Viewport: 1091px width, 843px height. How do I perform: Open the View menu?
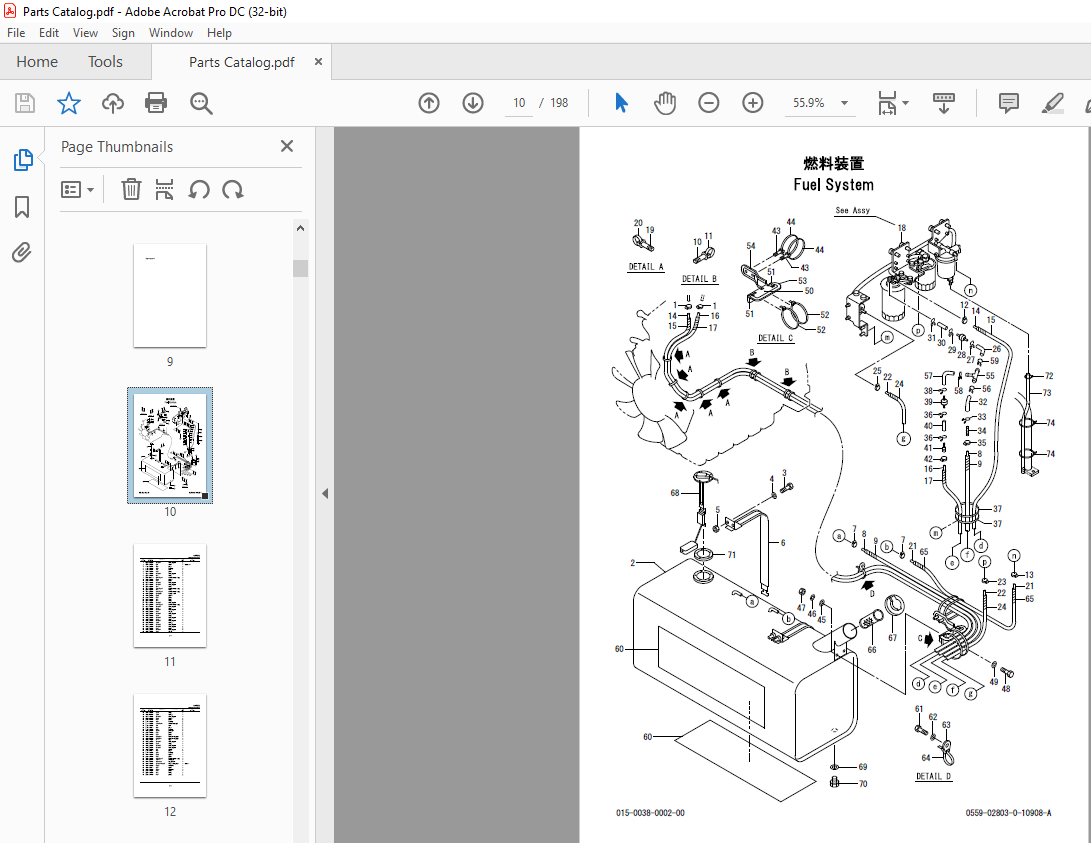point(85,33)
